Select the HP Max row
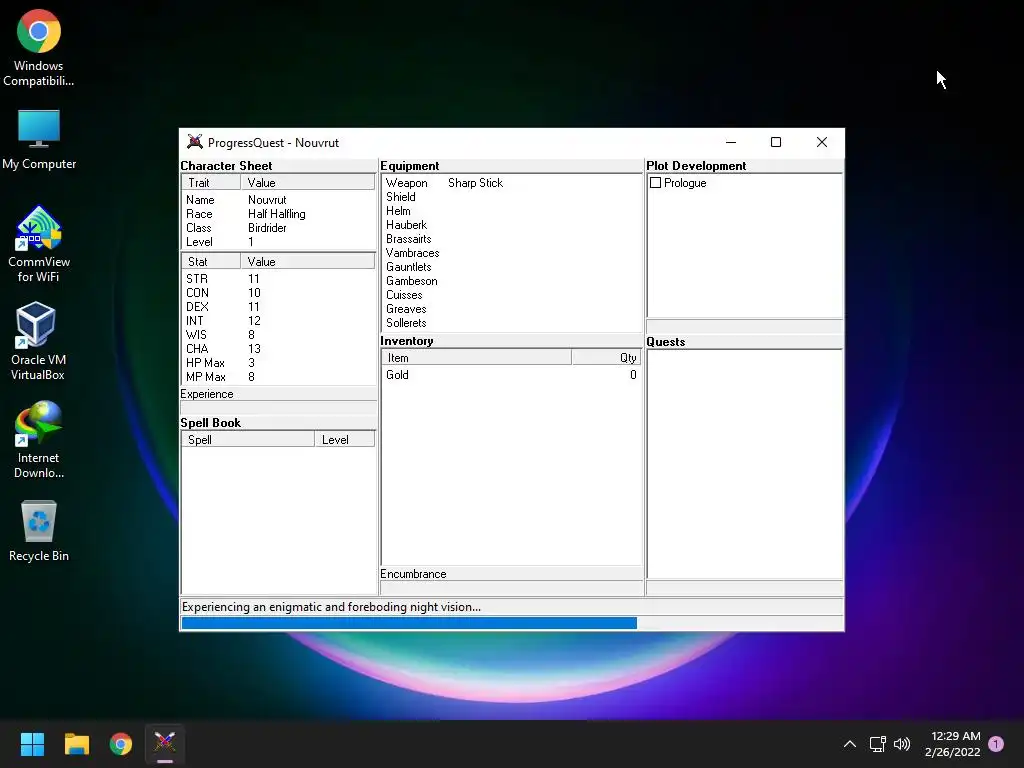1024x768 pixels. tap(278, 363)
